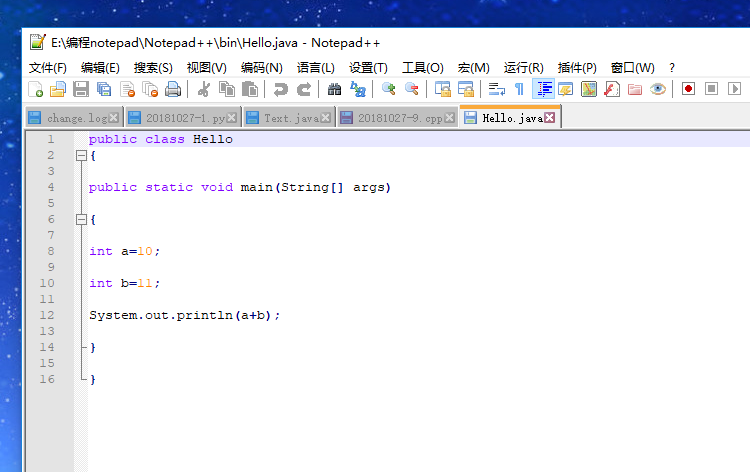Cut selection with the scissors icon
750x472 pixels.
[204, 89]
